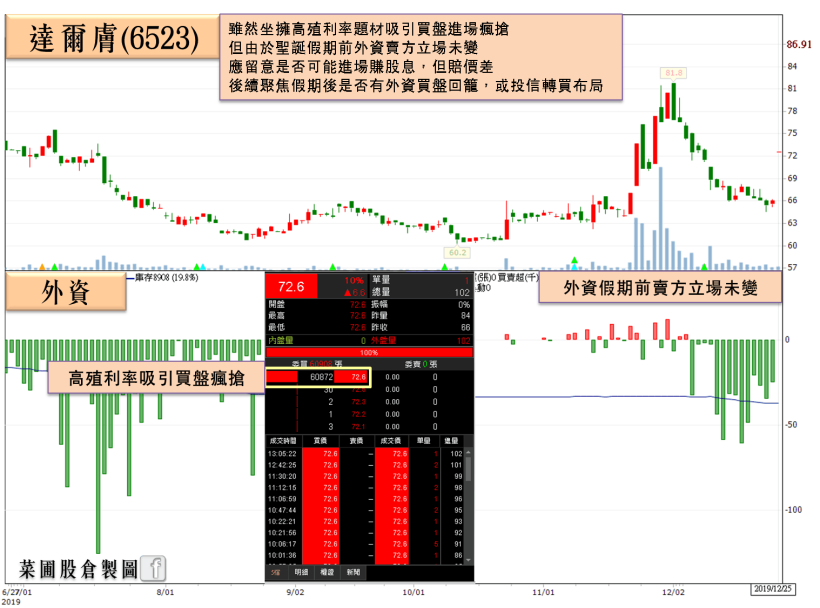Click the 委買 60908 張 summary
The width and height of the screenshot is (820, 608).
point(317,364)
